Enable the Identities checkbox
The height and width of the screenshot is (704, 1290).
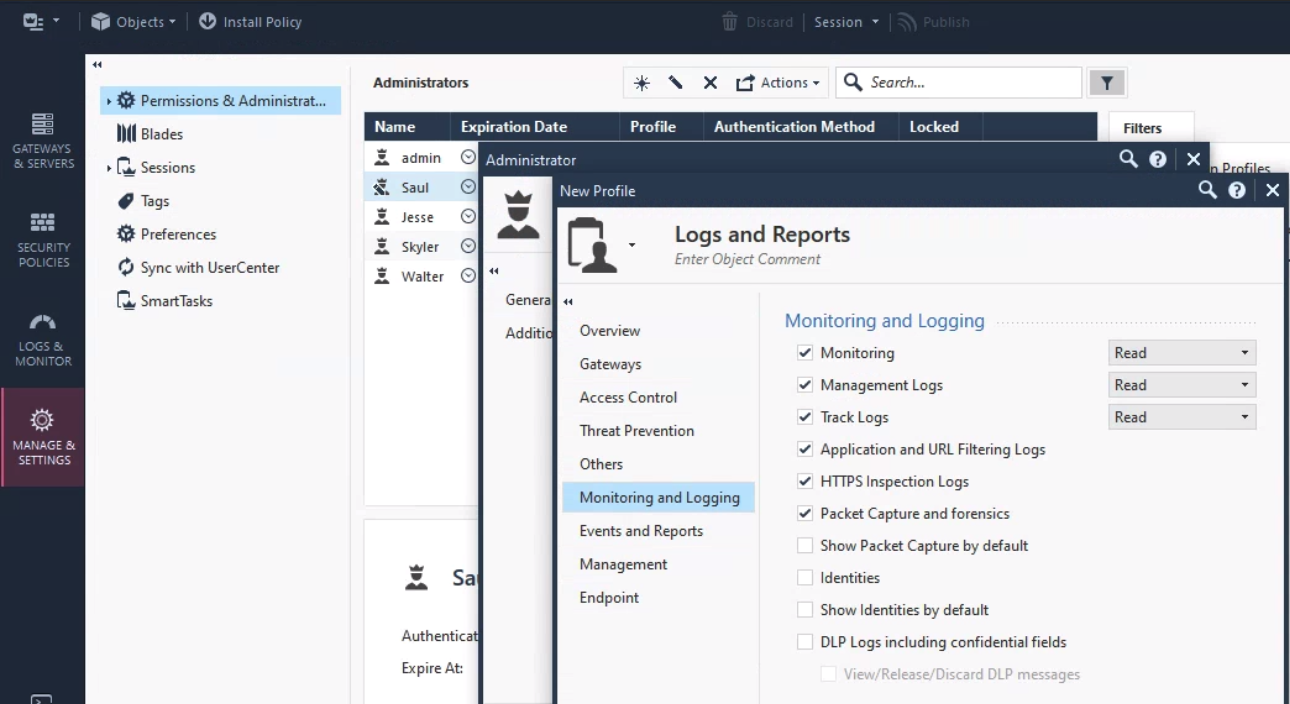click(x=806, y=577)
